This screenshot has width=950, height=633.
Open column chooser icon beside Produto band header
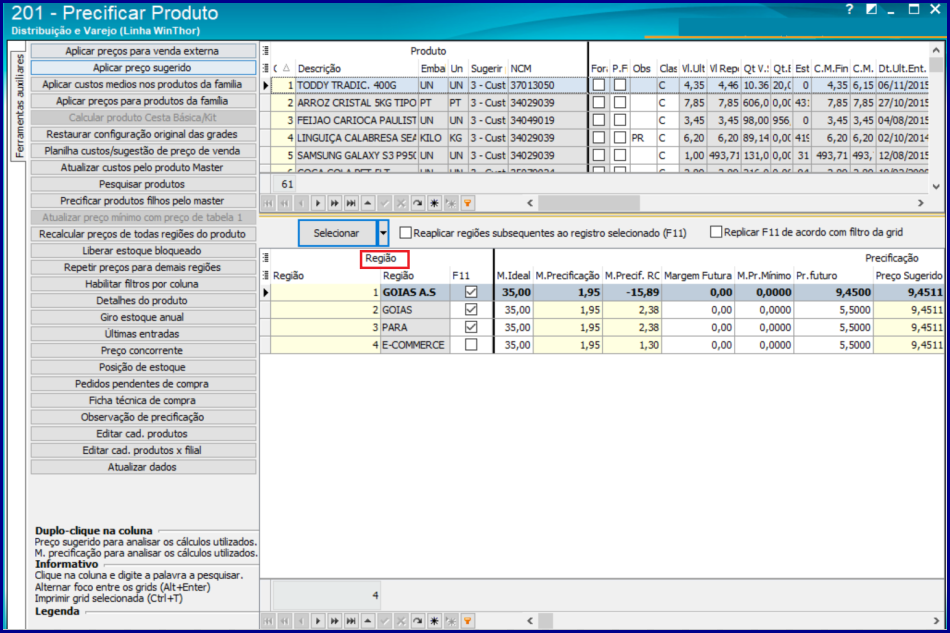[x=265, y=51]
